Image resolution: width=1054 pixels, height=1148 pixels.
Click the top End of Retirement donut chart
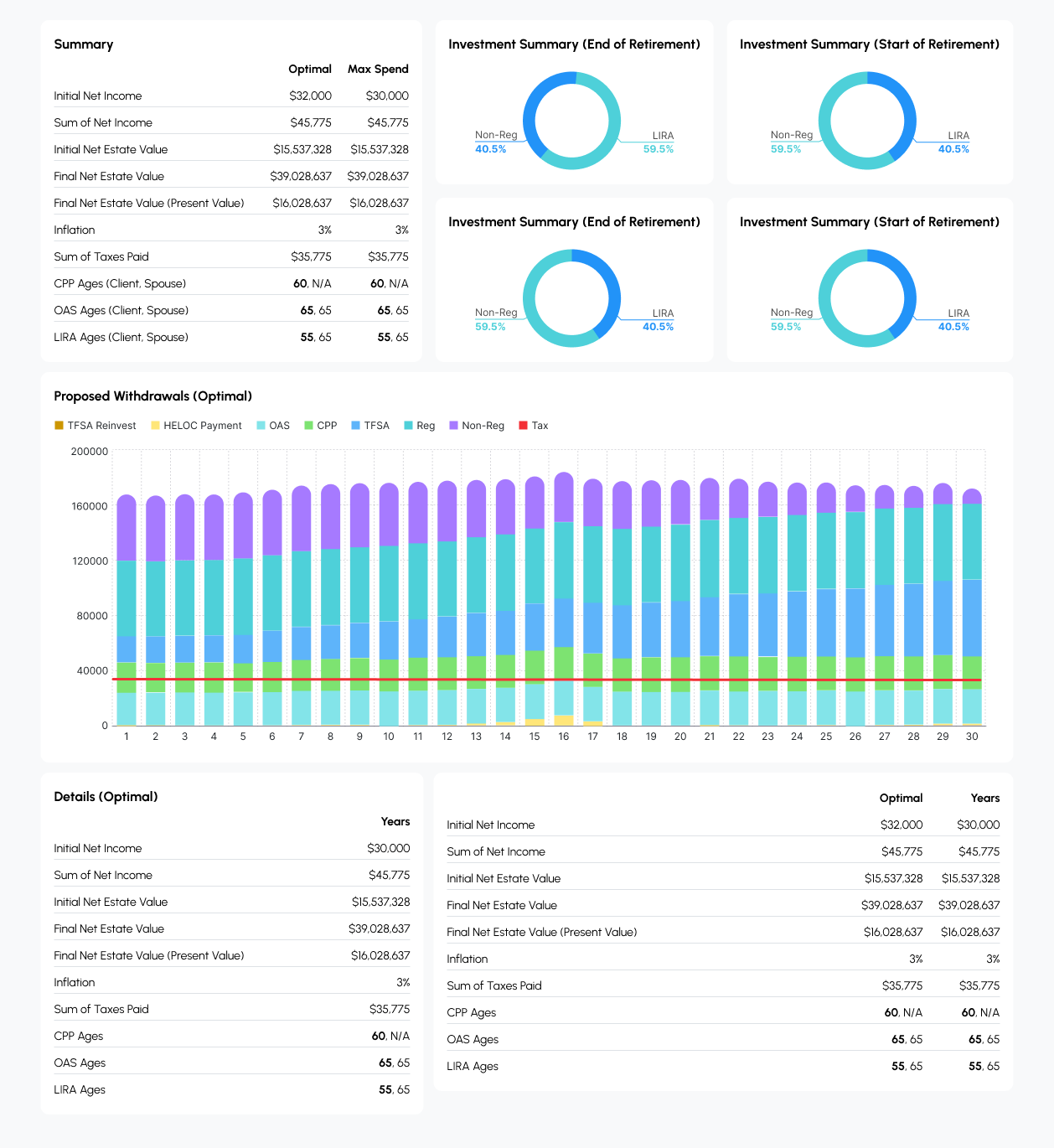click(x=572, y=121)
